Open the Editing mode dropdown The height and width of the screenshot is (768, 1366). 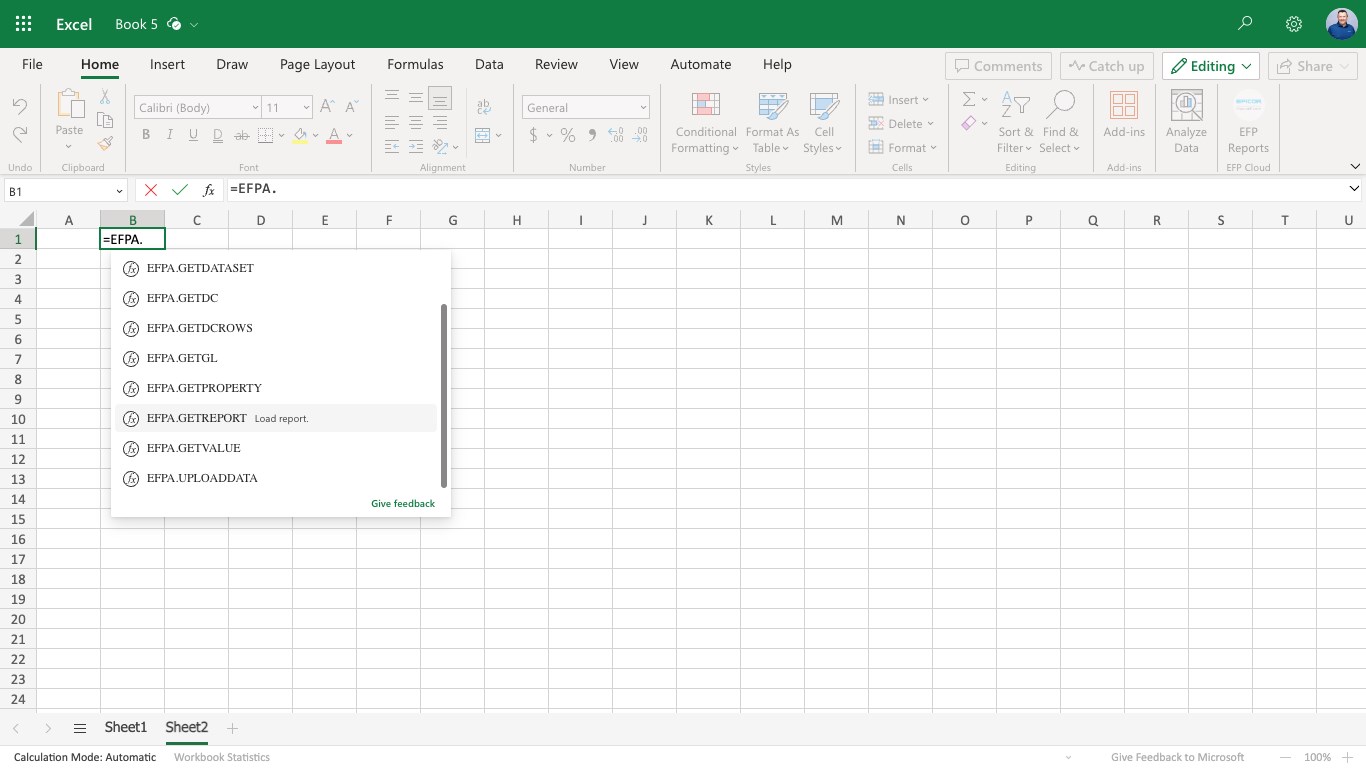1210,66
